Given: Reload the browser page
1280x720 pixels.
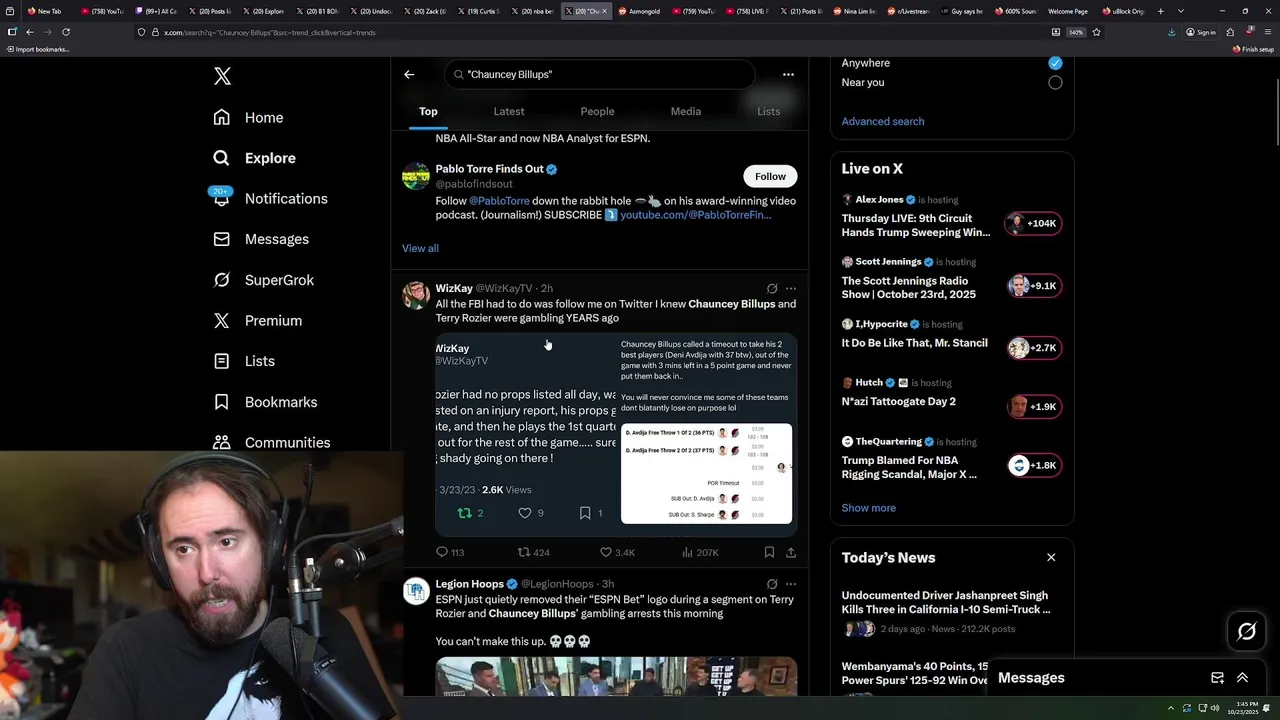Looking at the screenshot, I should [66, 32].
